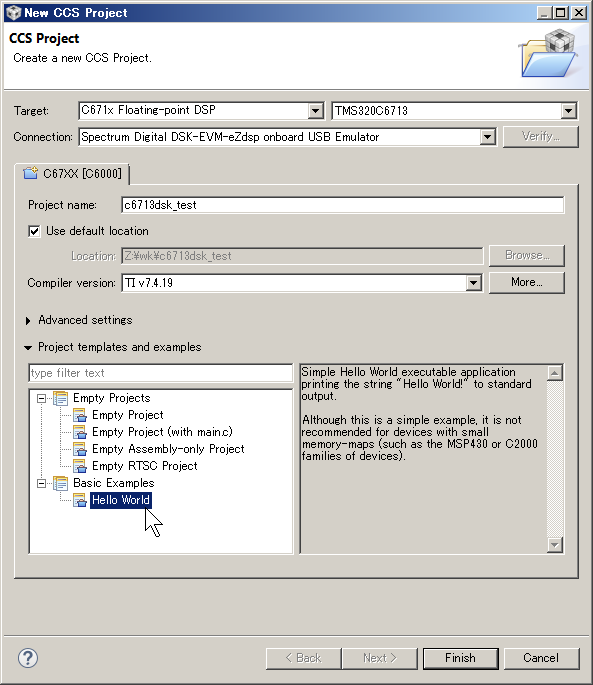Viewport: 593px width, 685px height.
Task: Select the C67XX [C6000] tab
Action: pyautogui.click(x=73, y=174)
